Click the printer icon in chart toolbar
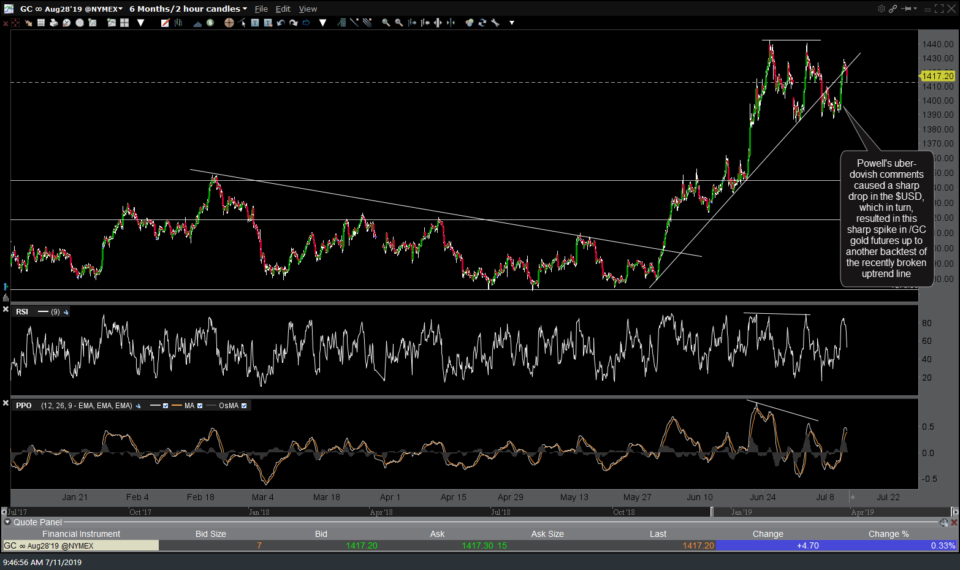 54,23
